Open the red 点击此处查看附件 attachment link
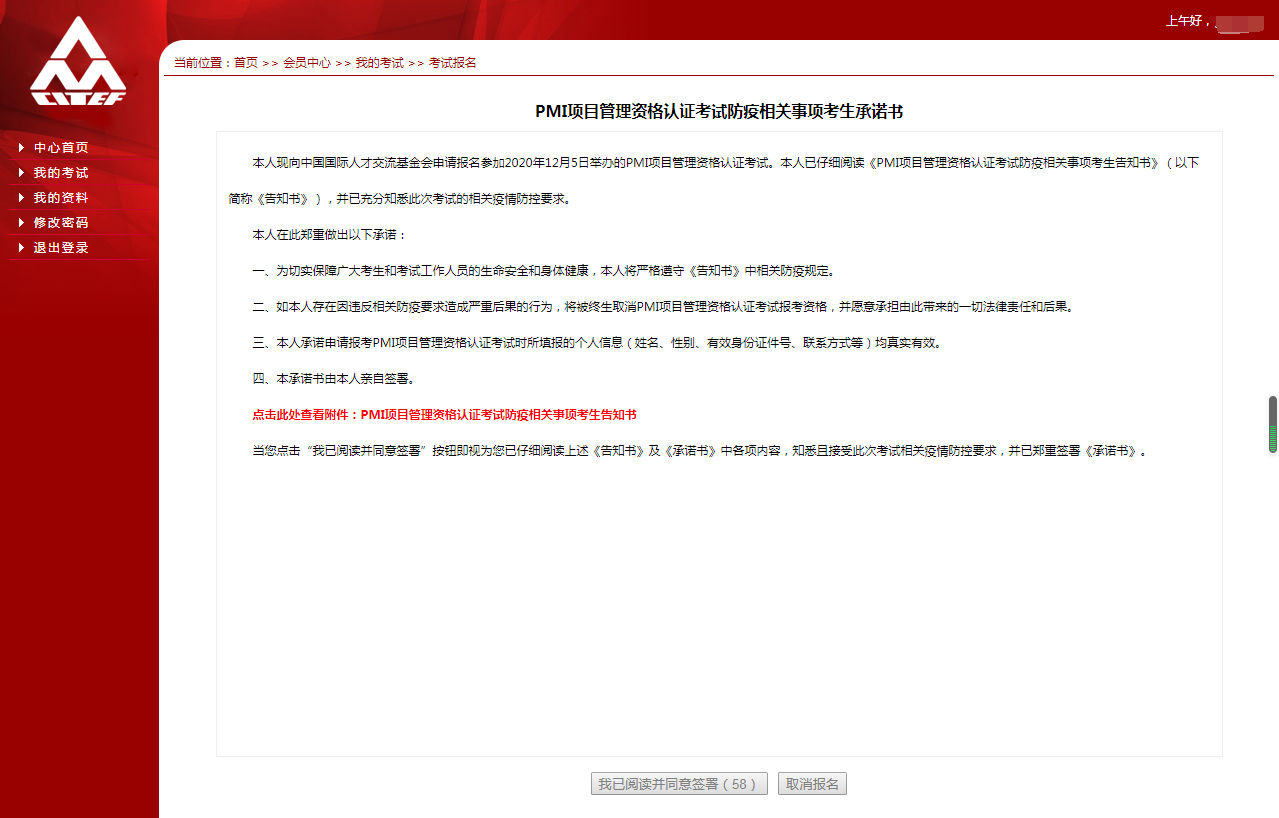Image resolution: width=1279 pixels, height=818 pixels. click(x=445, y=414)
